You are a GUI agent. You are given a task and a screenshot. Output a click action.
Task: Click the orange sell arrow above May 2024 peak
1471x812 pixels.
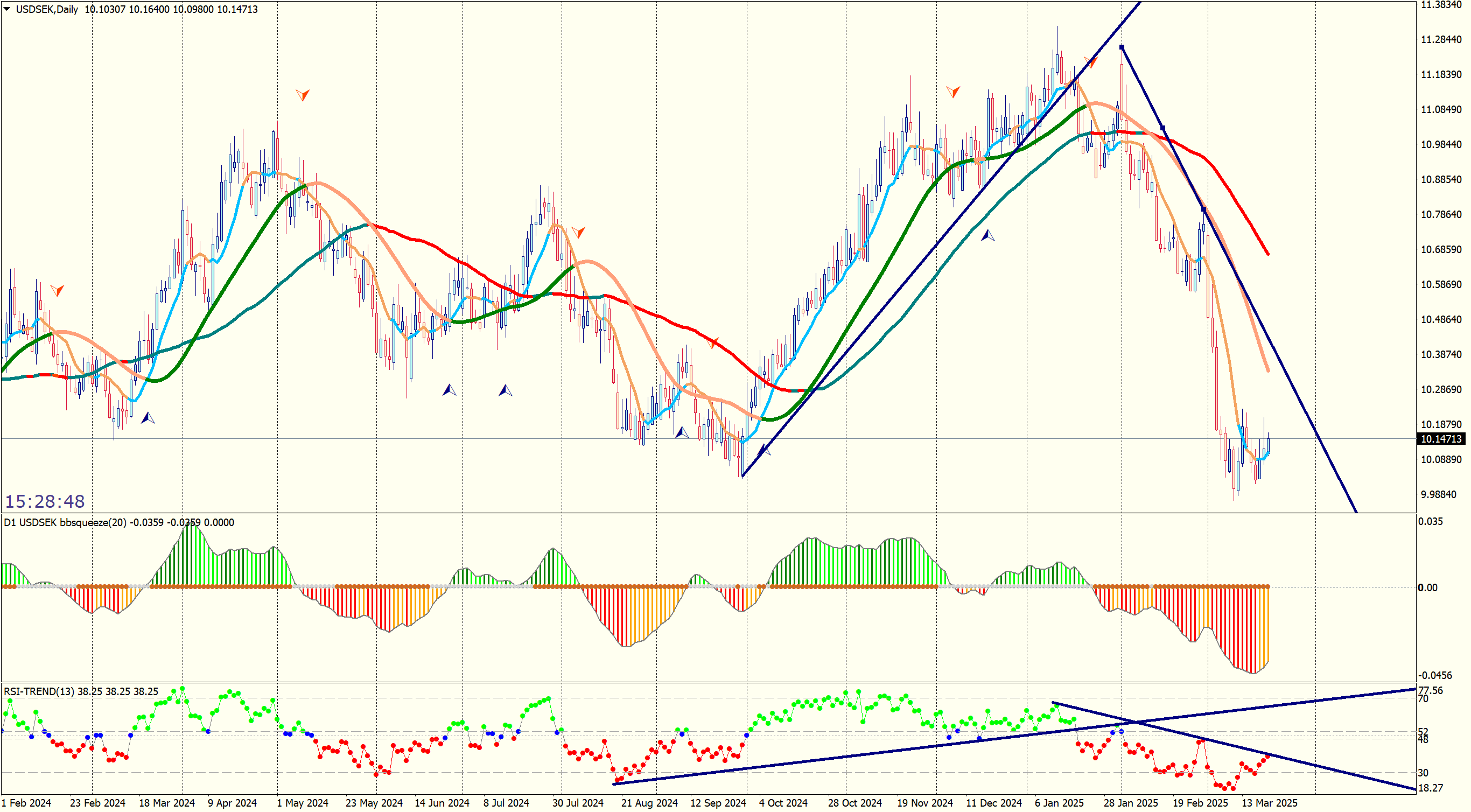pos(303,95)
